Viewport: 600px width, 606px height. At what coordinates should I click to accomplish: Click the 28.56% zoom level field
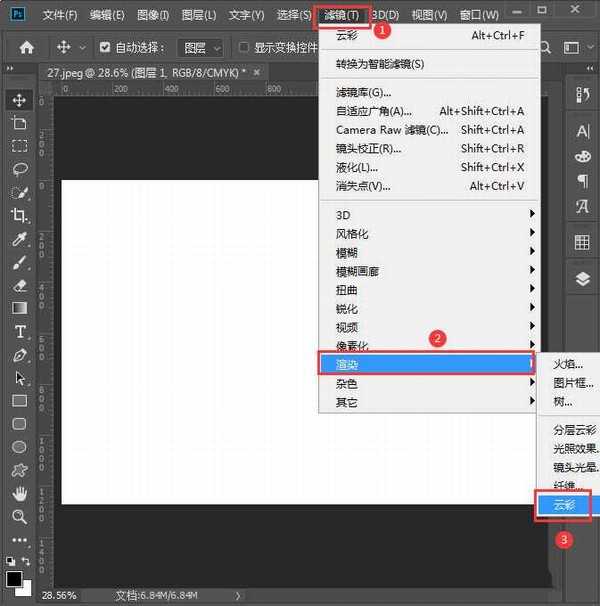(x=60, y=595)
